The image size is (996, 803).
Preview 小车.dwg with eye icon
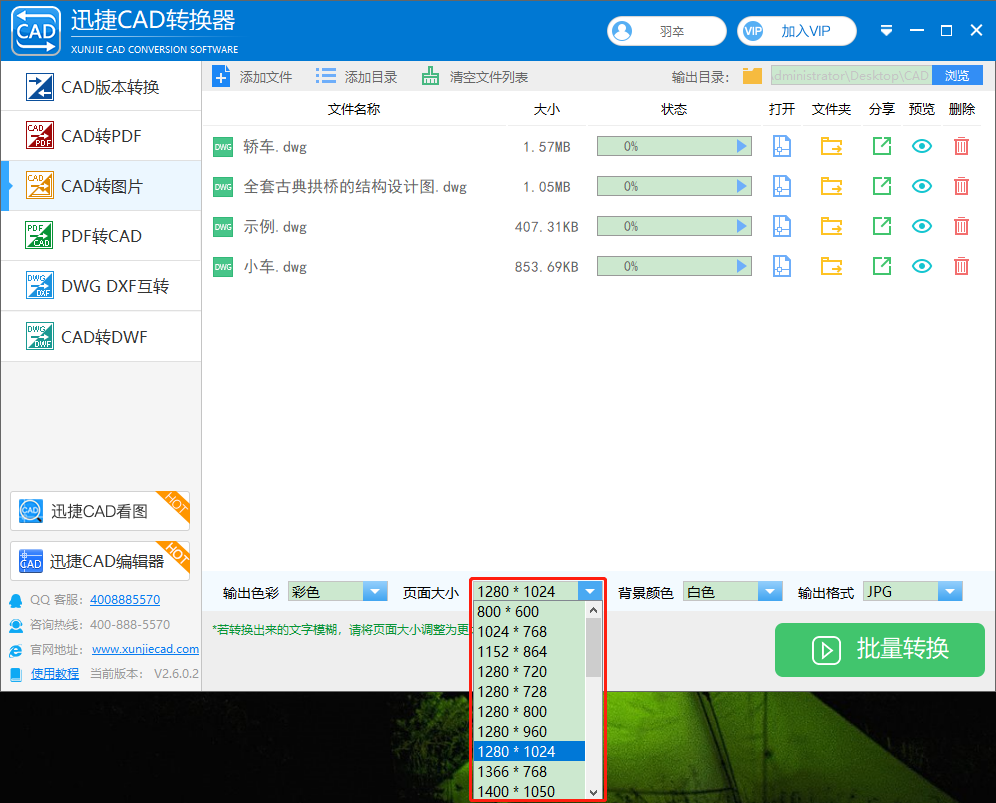(922, 267)
